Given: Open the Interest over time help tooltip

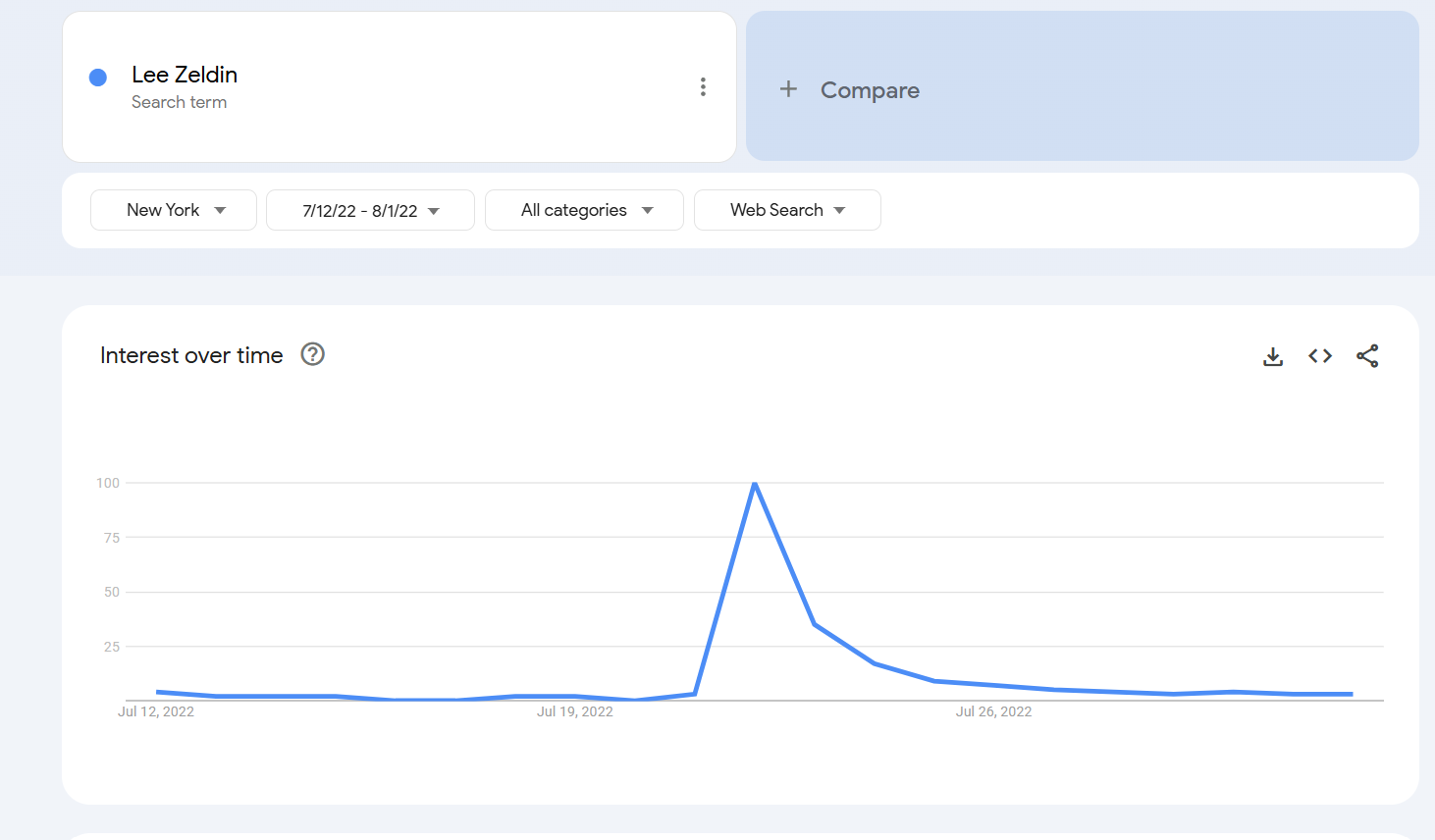Looking at the screenshot, I should 312,354.
